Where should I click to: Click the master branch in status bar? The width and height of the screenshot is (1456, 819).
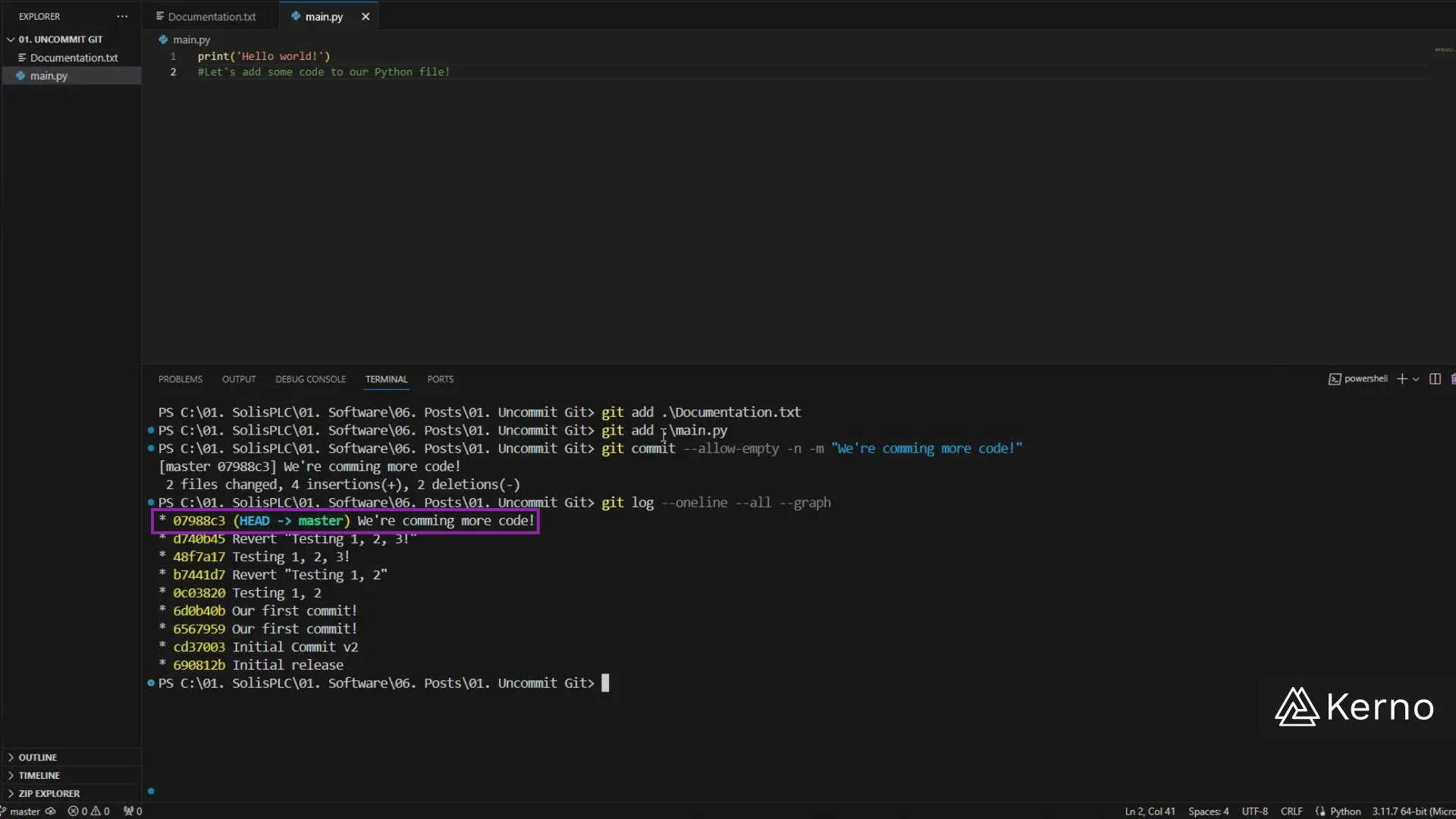20,811
